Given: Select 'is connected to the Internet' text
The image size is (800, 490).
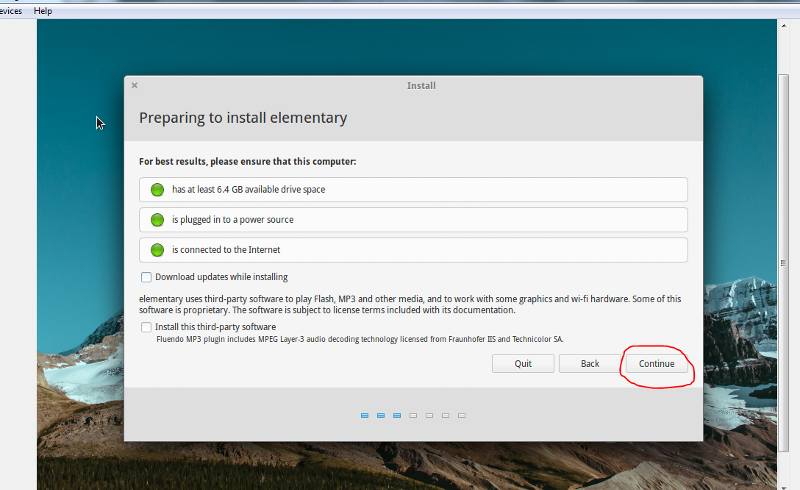Looking at the screenshot, I should [226, 250].
